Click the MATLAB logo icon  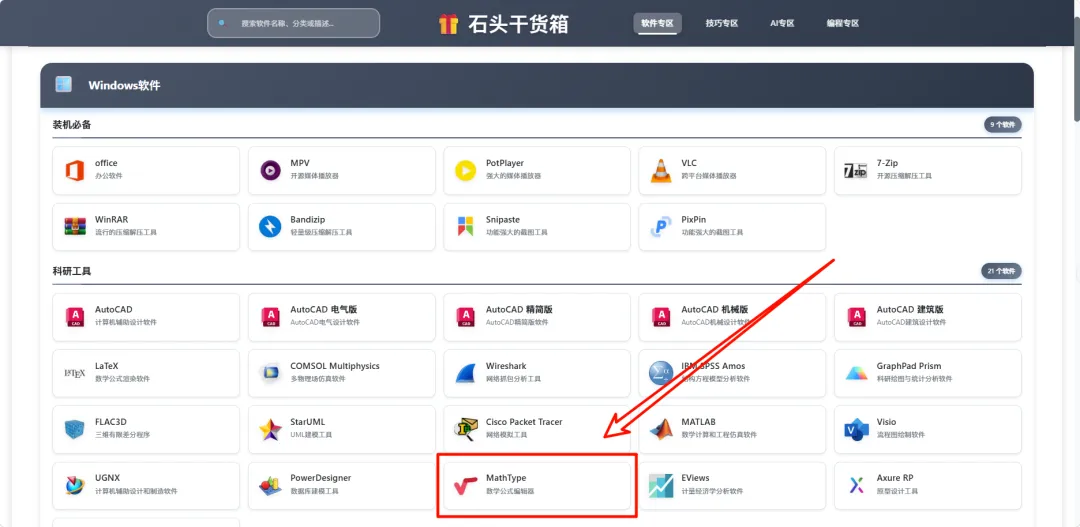661,429
